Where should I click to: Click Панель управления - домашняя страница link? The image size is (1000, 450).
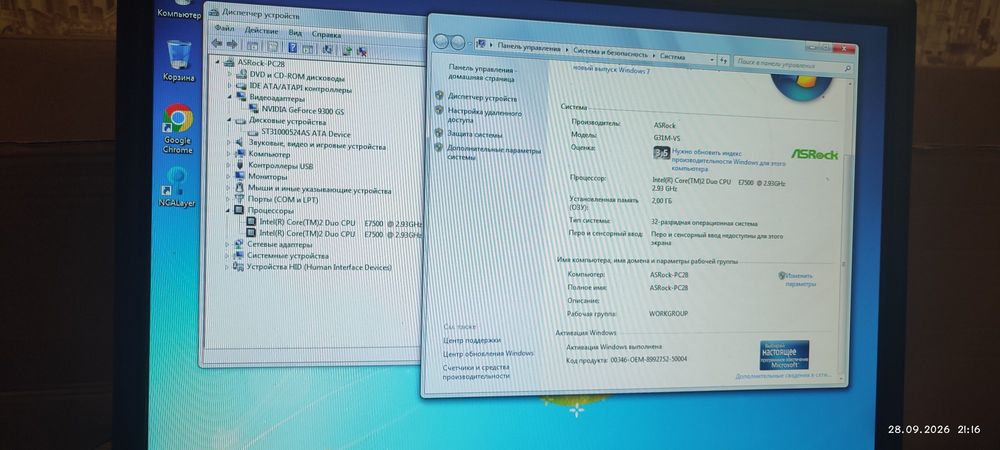click(x=483, y=73)
